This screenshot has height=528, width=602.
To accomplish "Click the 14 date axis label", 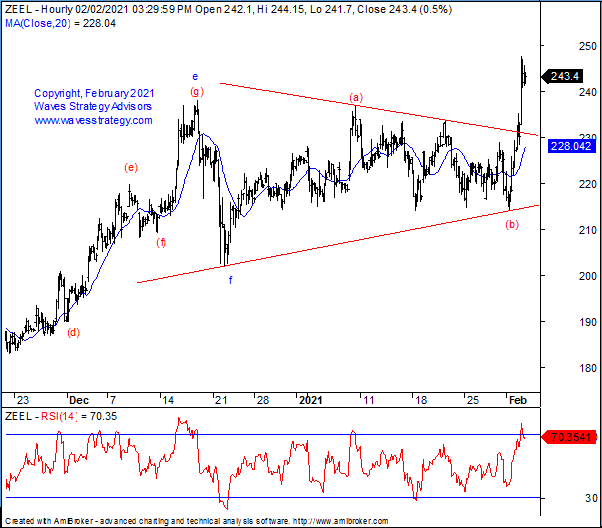I will [168, 401].
